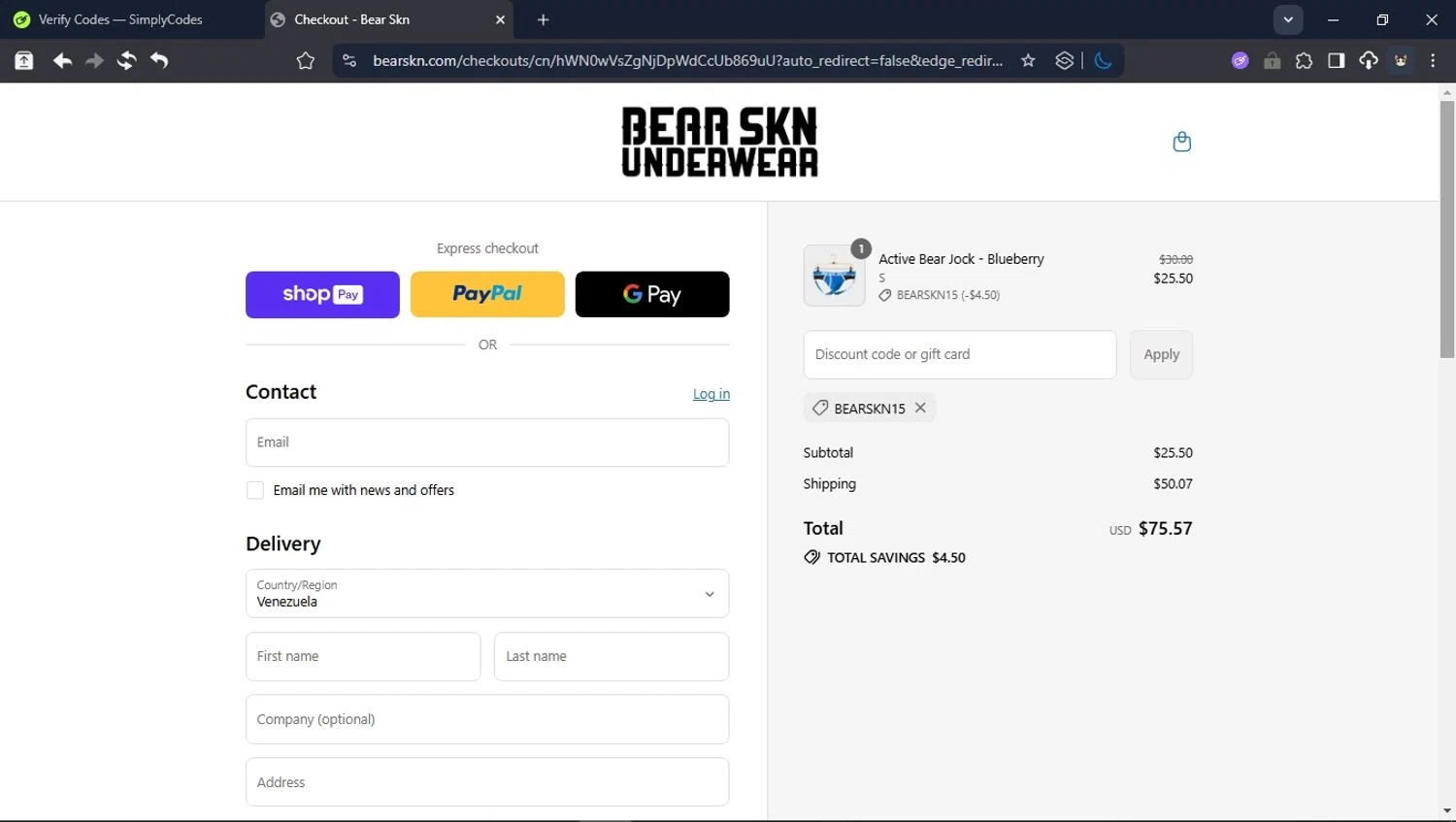Focus the Company (optional) field

coord(487,719)
